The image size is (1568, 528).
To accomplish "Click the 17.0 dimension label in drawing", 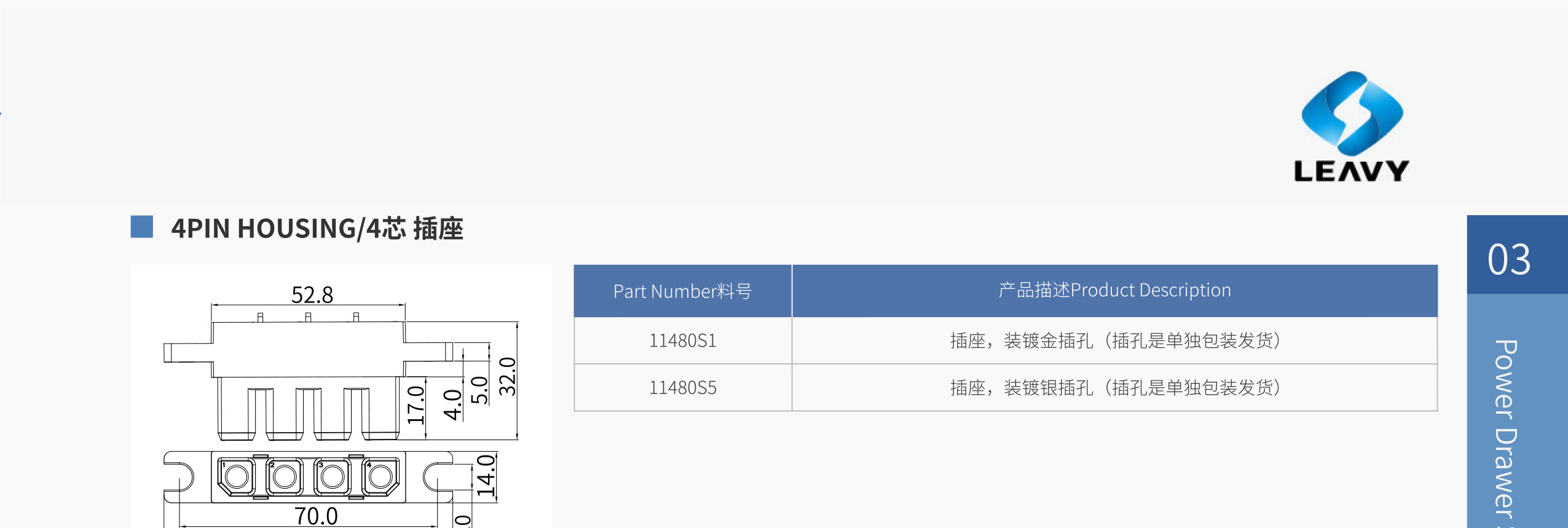I will point(416,405).
